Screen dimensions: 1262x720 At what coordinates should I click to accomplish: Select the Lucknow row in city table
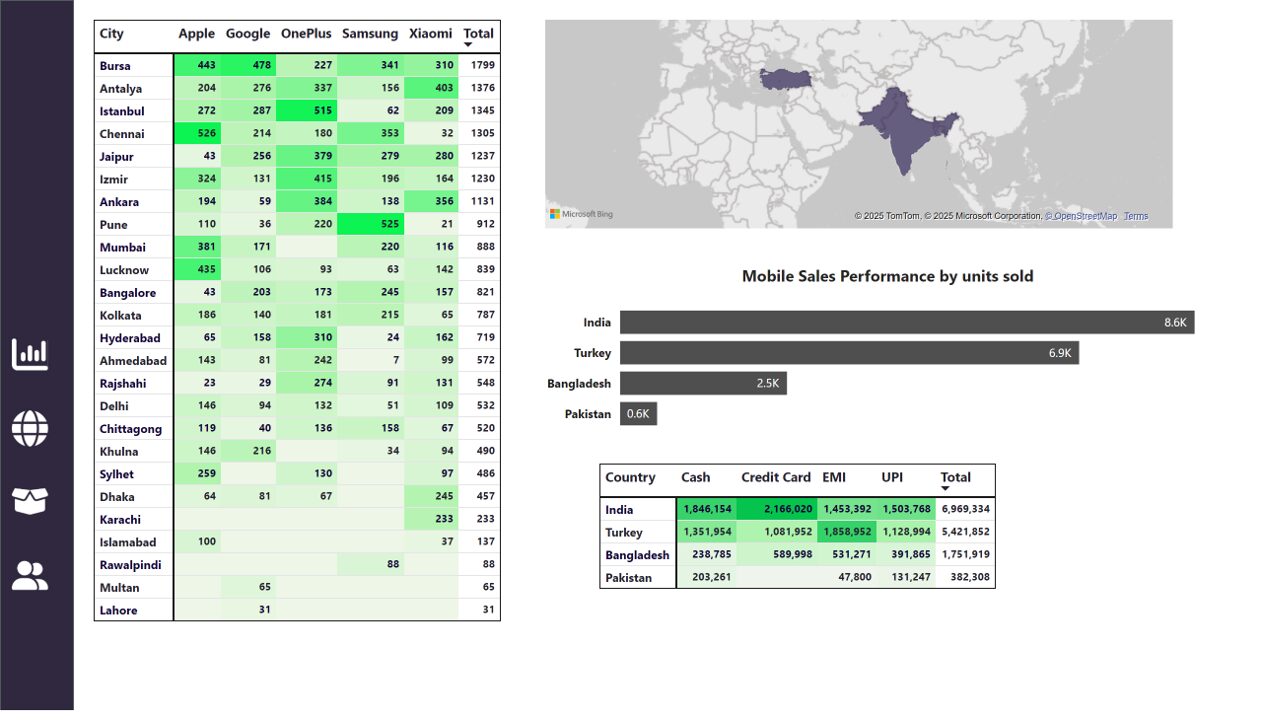click(x=297, y=270)
